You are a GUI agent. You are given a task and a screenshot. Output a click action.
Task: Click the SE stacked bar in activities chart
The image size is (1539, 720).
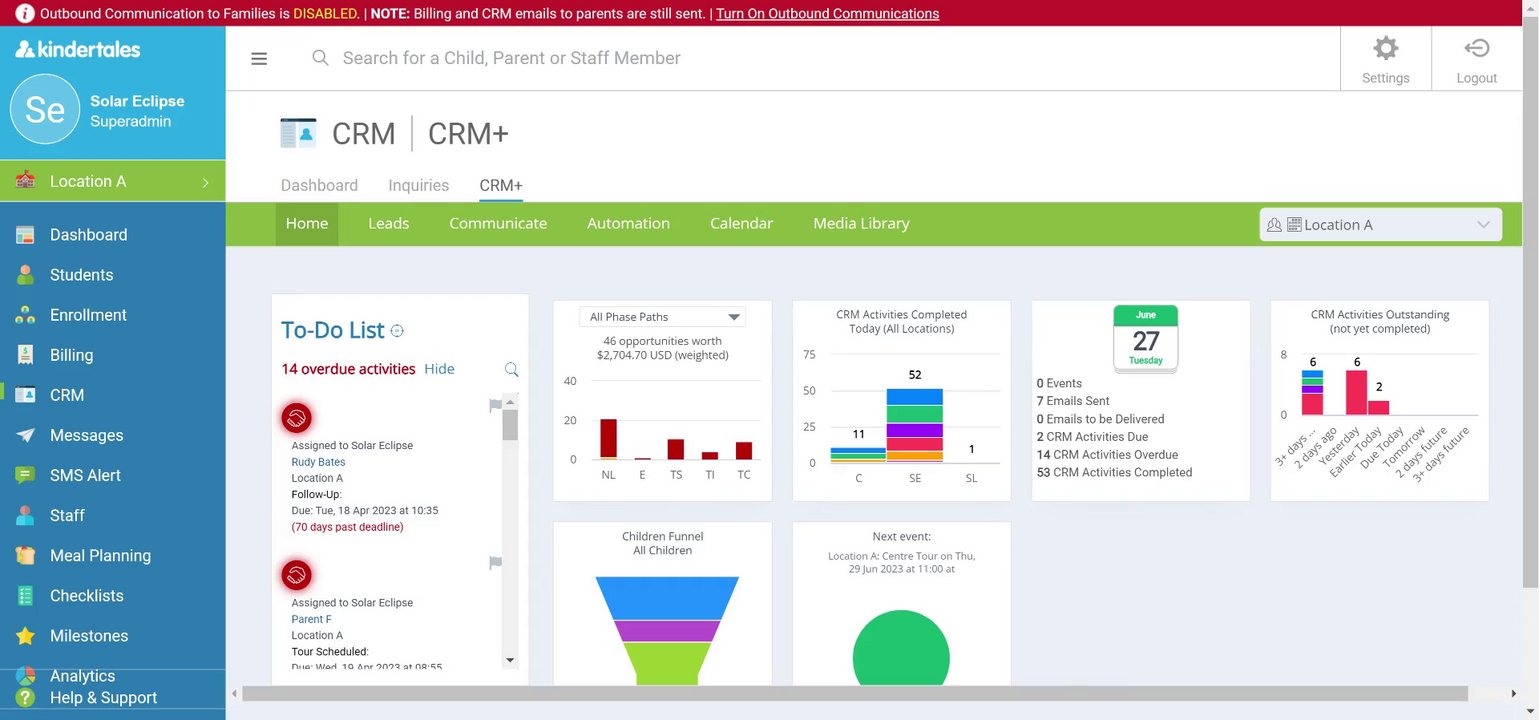click(914, 425)
